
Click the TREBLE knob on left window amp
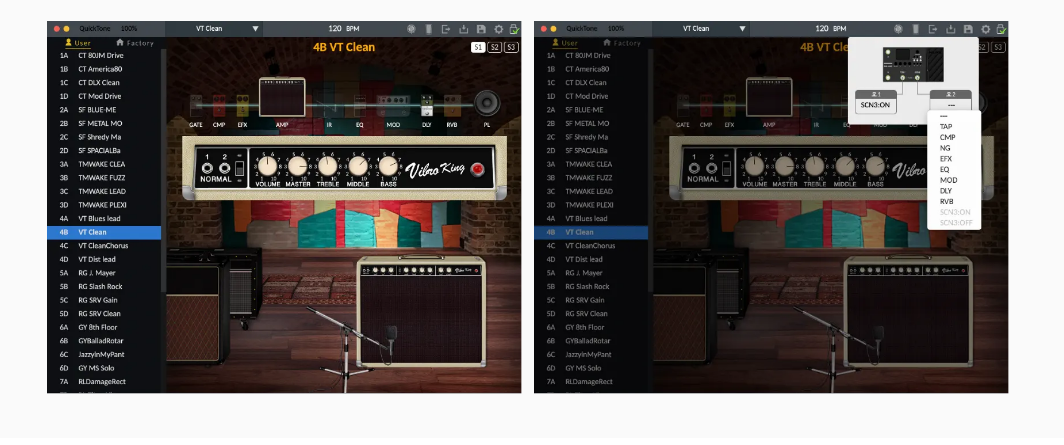pos(328,166)
